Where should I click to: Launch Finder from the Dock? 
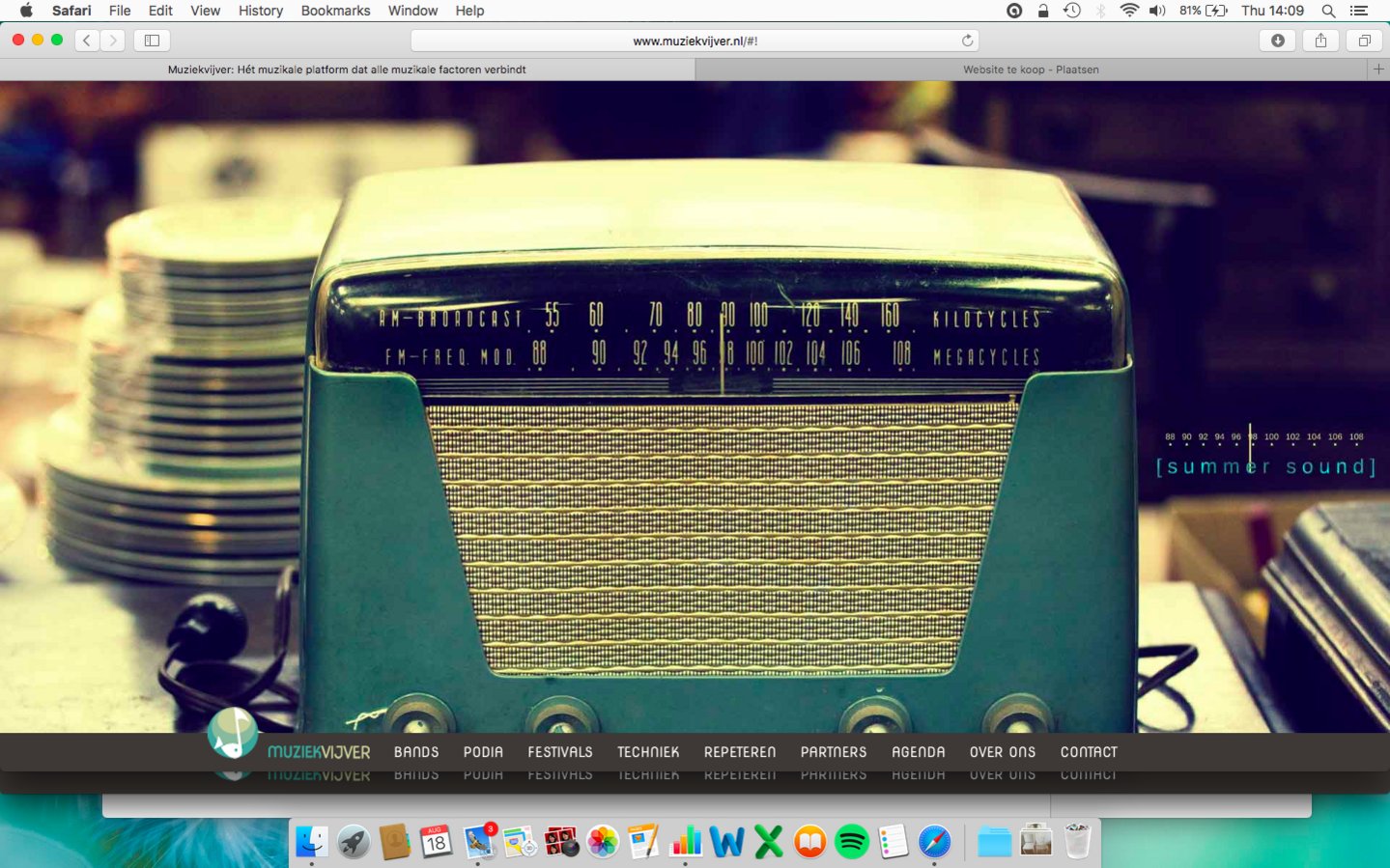click(x=311, y=842)
